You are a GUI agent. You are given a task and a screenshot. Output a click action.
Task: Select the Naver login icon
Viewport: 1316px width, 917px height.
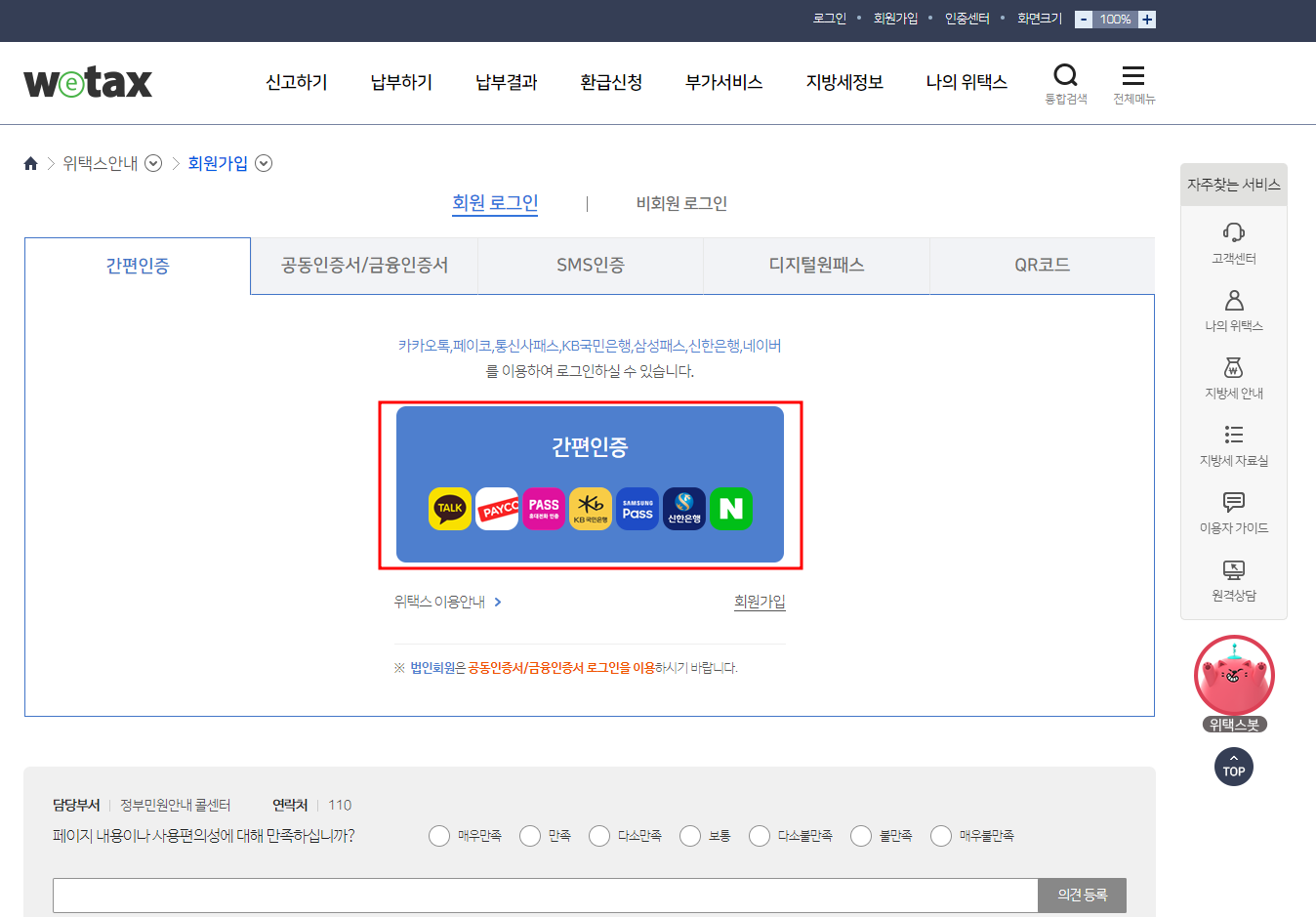click(x=730, y=509)
